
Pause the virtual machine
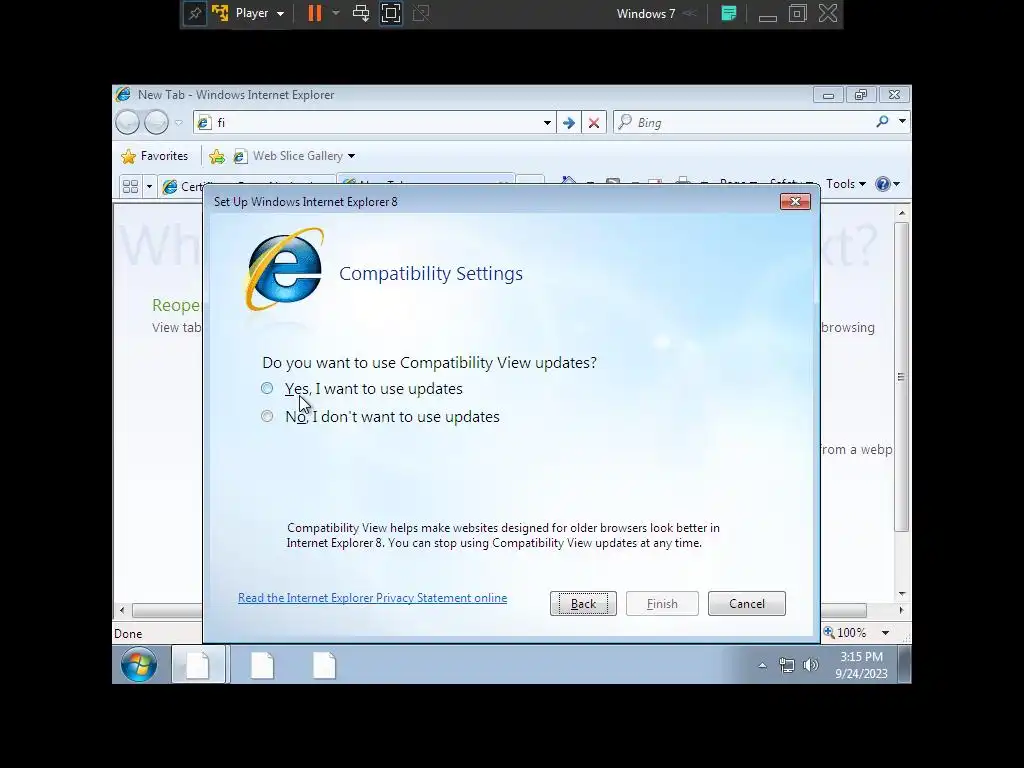(315, 13)
